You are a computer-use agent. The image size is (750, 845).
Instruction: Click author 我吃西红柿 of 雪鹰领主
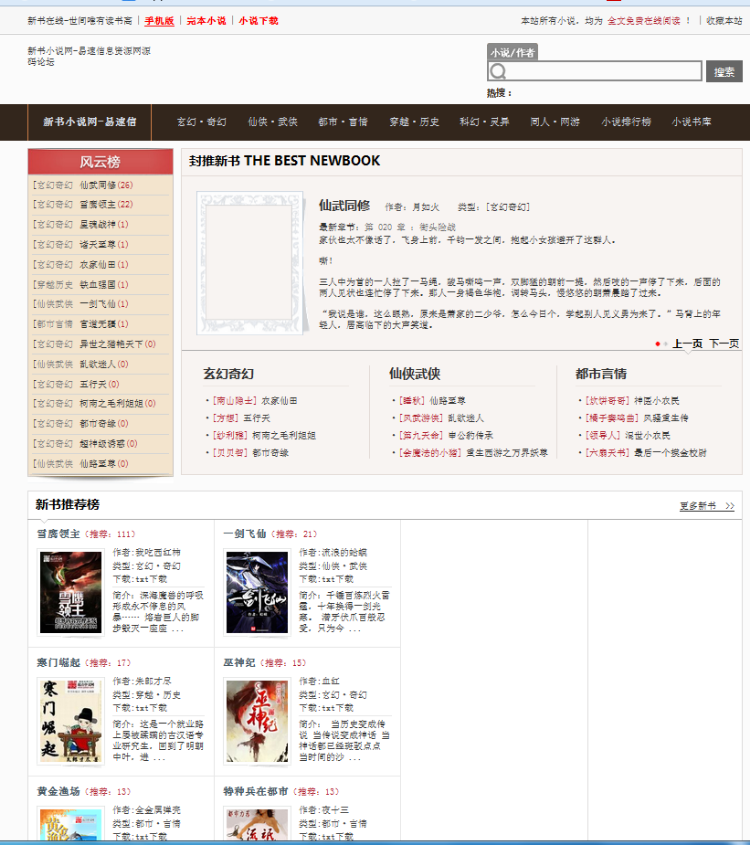point(158,552)
